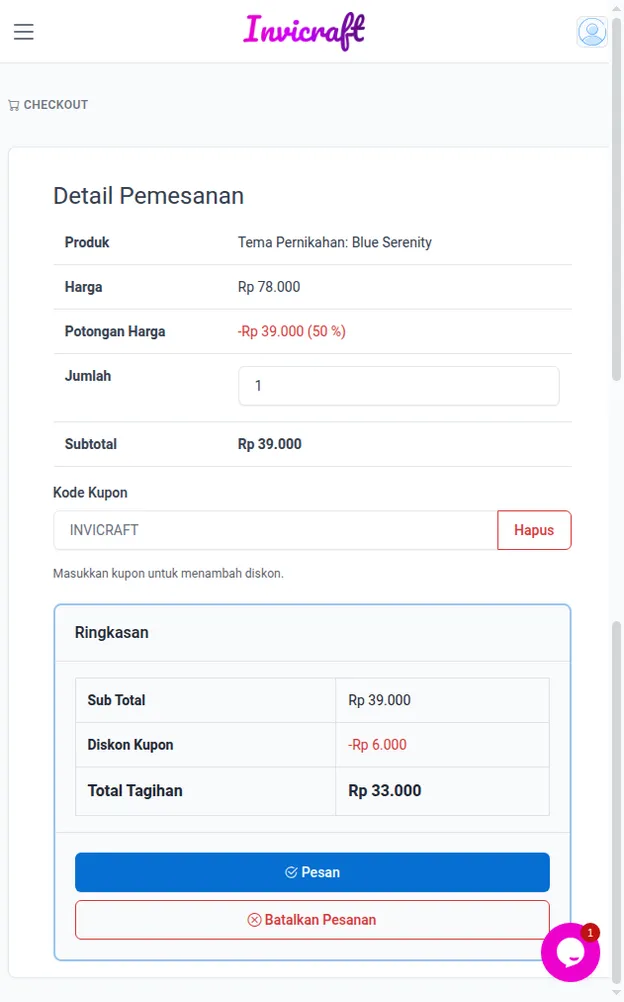
Task: Select the CHECKOUT breadcrumb label
Action: (55, 104)
